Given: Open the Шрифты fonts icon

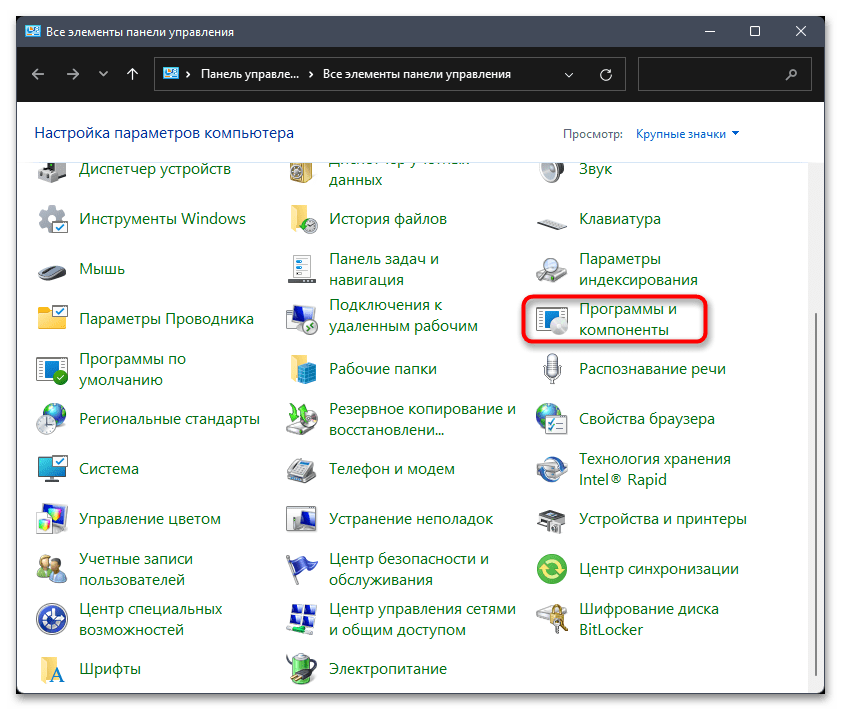Looking at the screenshot, I should point(52,669).
